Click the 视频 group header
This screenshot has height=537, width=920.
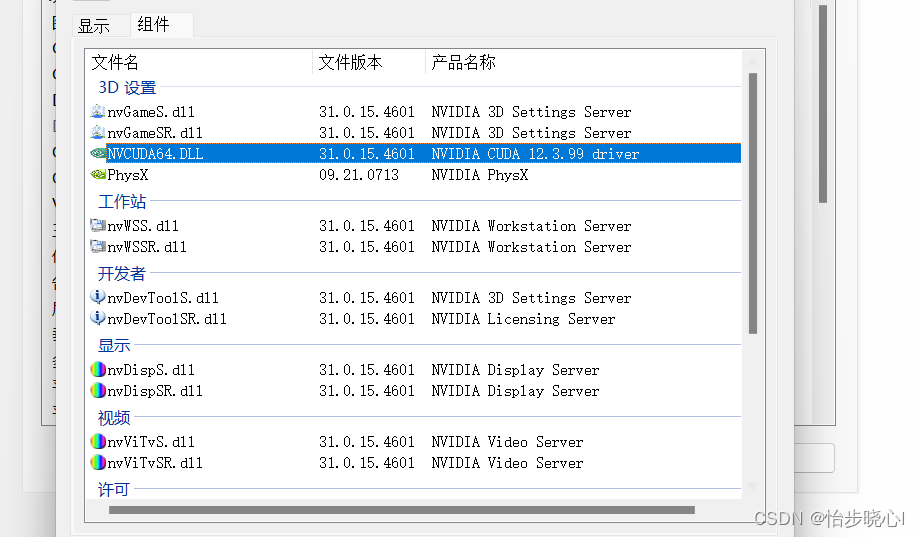pyautogui.click(x=114, y=418)
